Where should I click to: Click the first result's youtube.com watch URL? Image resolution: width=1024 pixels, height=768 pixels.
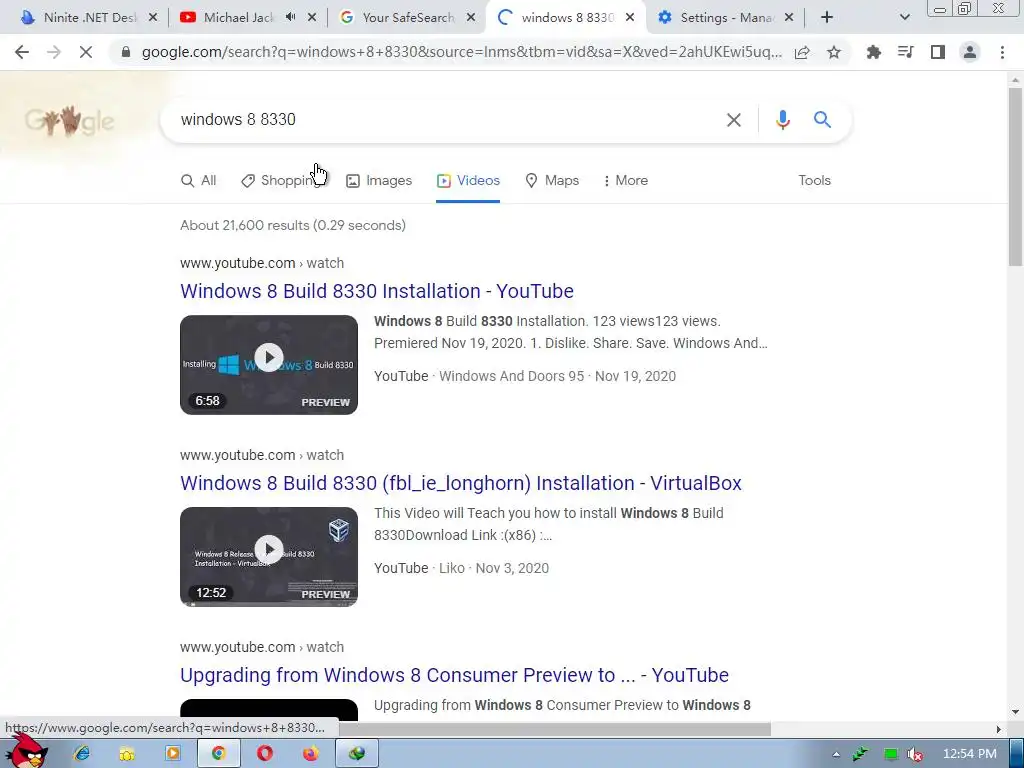click(262, 263)
